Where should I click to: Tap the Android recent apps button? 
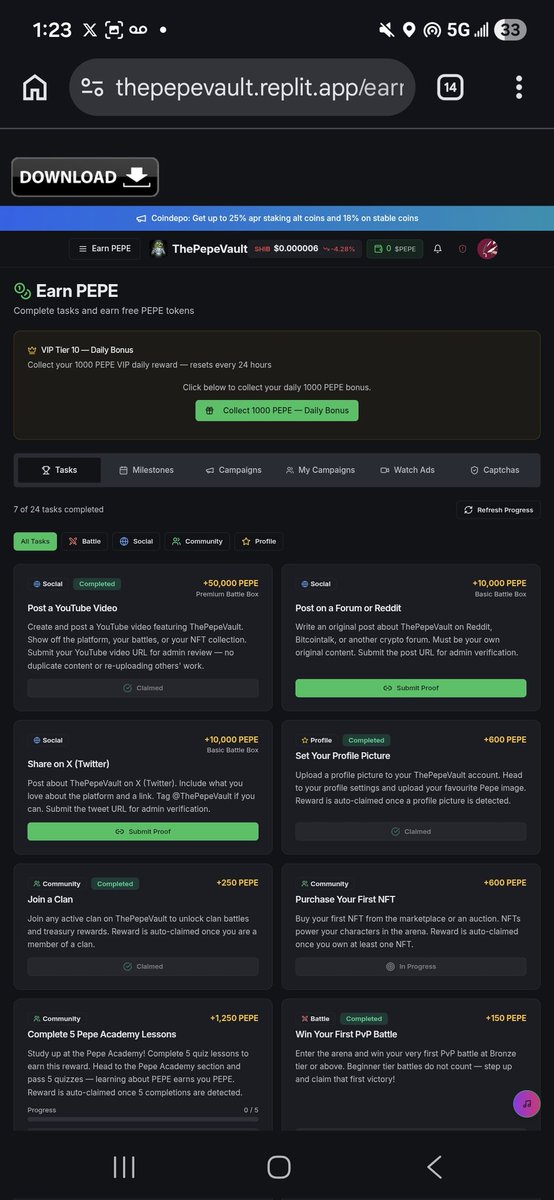tap(124, 1166)
